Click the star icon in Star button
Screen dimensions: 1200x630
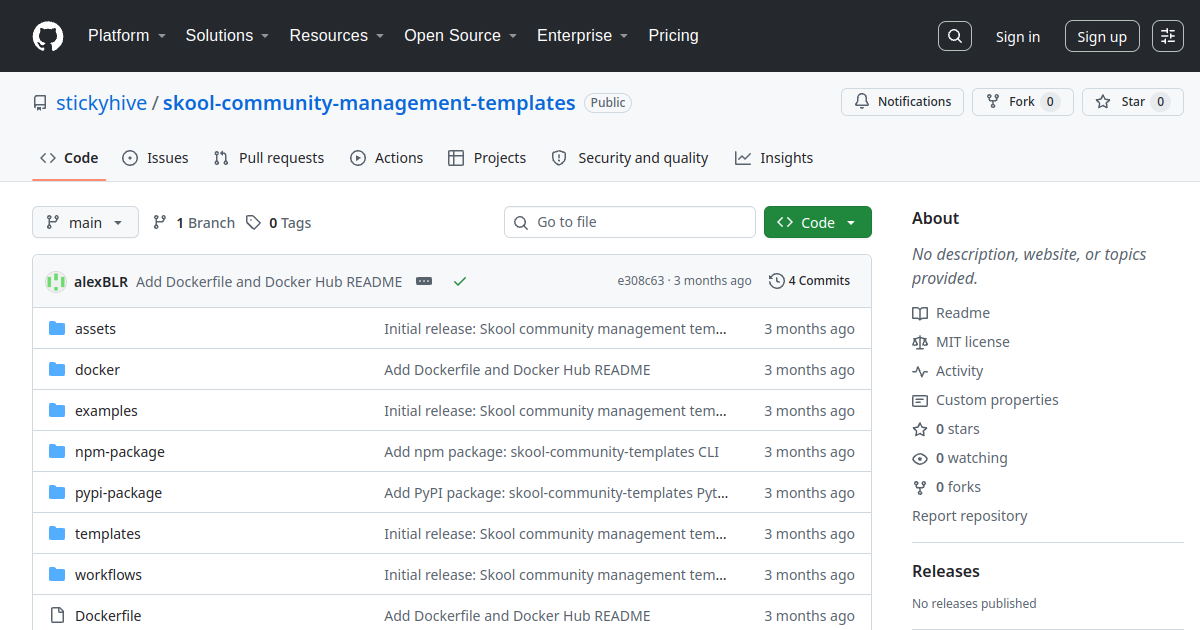[x=1103, y=102]
